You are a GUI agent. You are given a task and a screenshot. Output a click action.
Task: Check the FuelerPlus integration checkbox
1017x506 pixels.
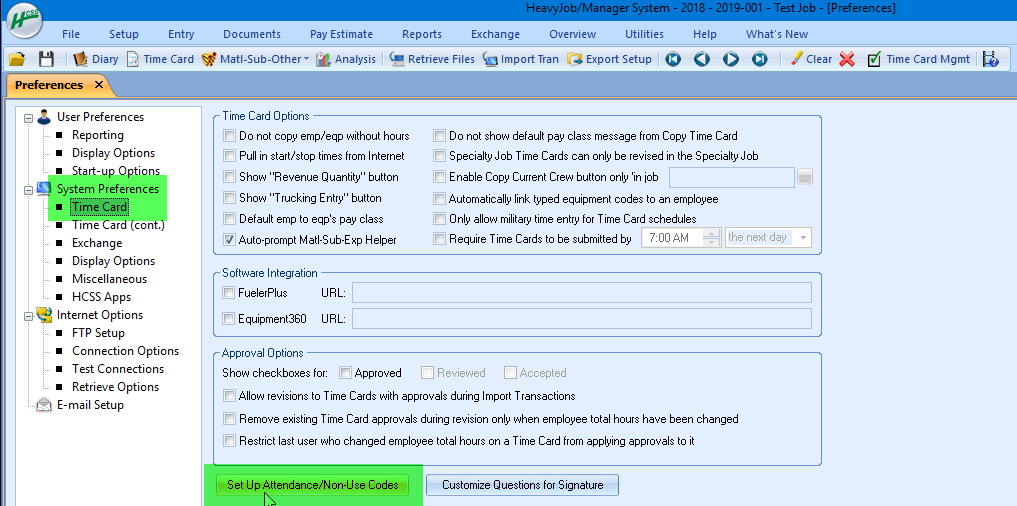228,293
